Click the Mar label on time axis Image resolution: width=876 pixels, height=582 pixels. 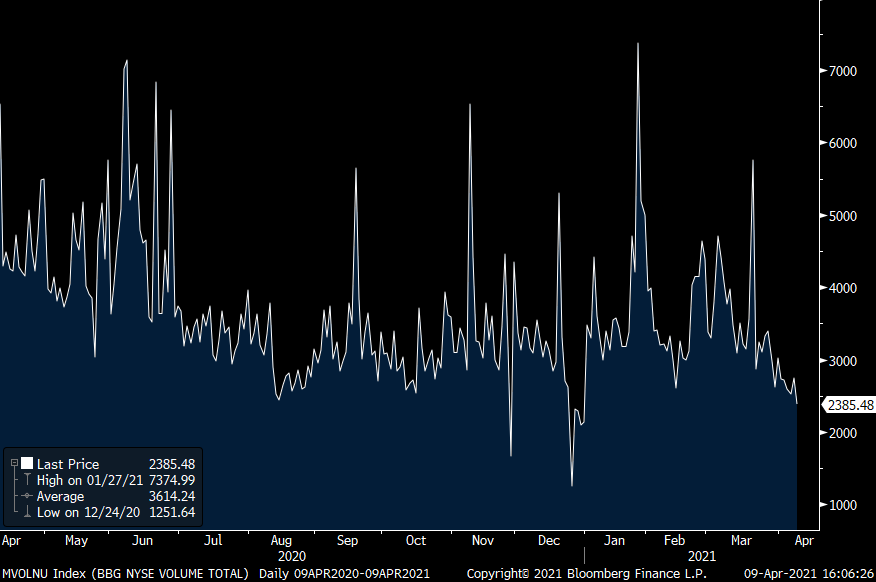(x=741, y=541)
